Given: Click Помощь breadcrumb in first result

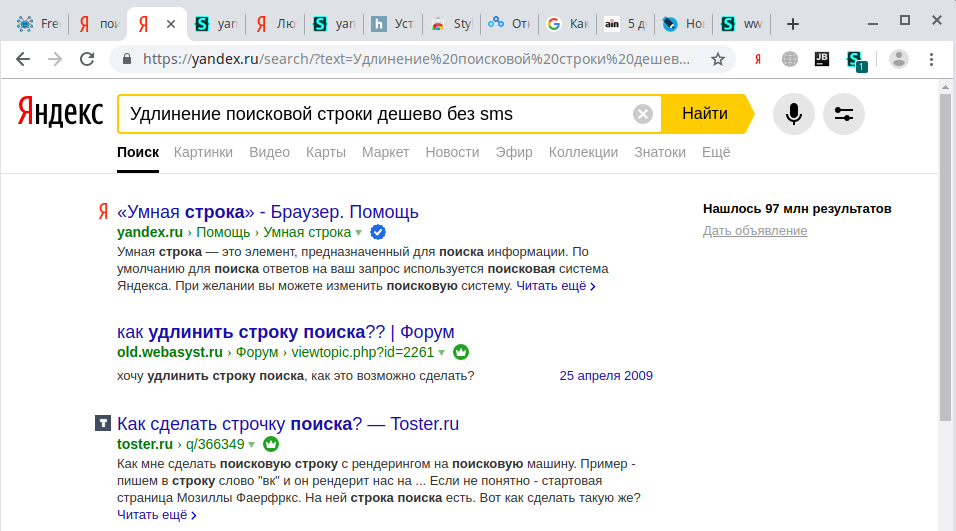Looking at the screenshot, I should click(223, 232).
